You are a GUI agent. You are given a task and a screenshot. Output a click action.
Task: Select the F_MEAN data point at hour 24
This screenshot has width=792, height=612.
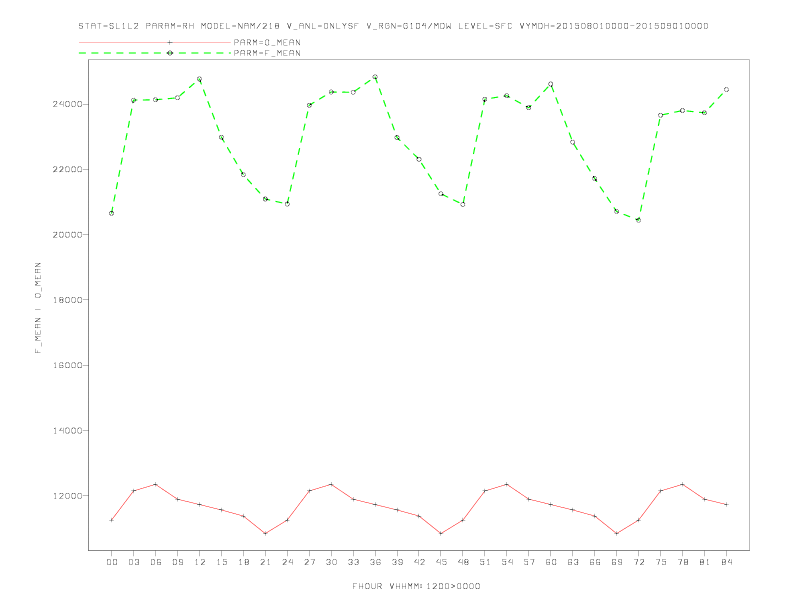287,204
